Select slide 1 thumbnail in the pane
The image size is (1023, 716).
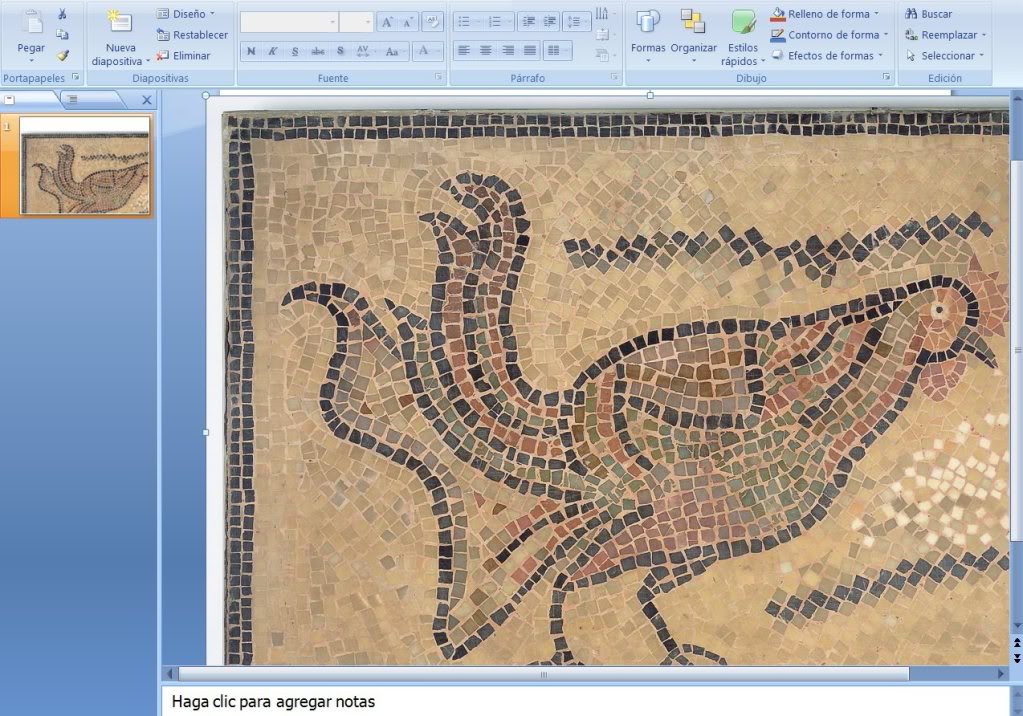point(85,166)
